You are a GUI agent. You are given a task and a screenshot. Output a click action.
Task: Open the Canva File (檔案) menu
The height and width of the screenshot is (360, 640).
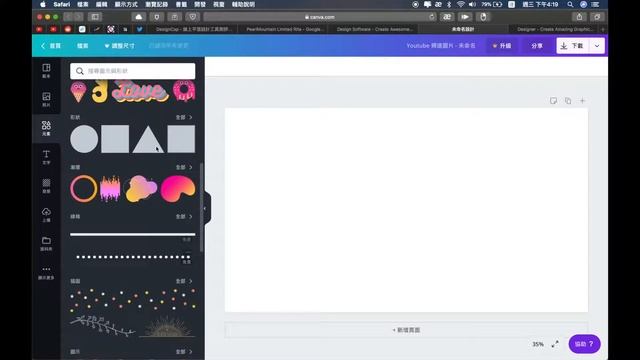click(x=82, y=46)
